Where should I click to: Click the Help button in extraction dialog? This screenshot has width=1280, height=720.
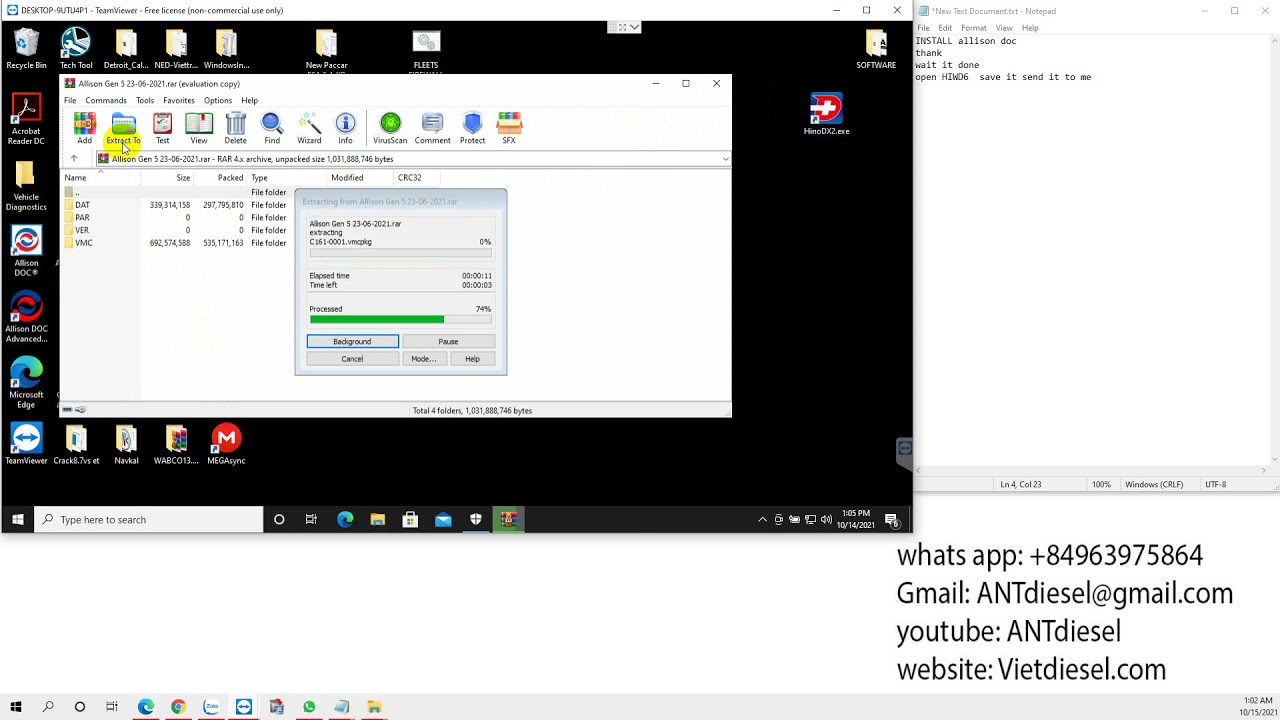(x=472, y=359)
